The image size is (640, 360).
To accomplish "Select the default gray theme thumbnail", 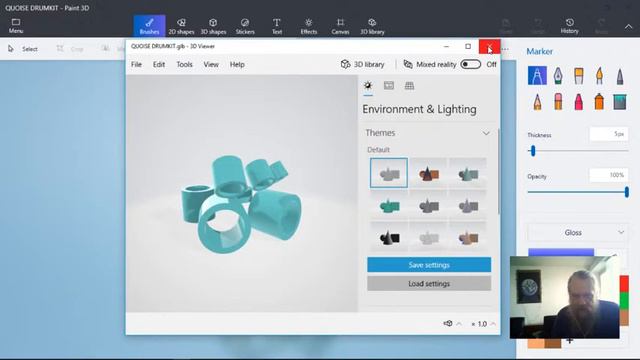I will coord(389,173).
